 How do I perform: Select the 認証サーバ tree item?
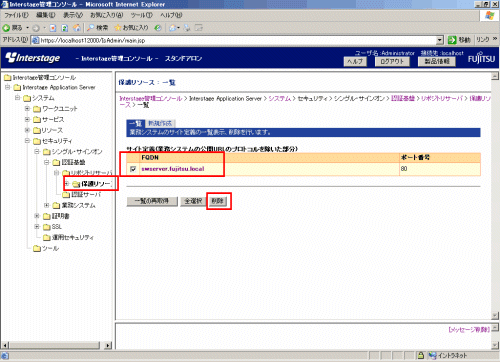click(x=86, y=194)
